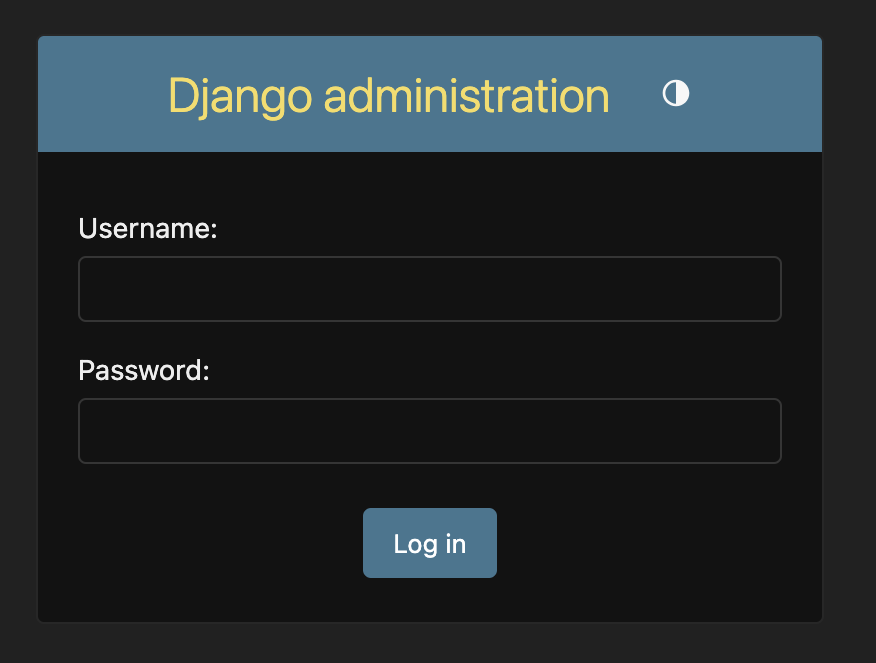The height and width of the screenshot is (663, 876).
Task: Select the Username: label text
Action: click(x=147, y=228)
